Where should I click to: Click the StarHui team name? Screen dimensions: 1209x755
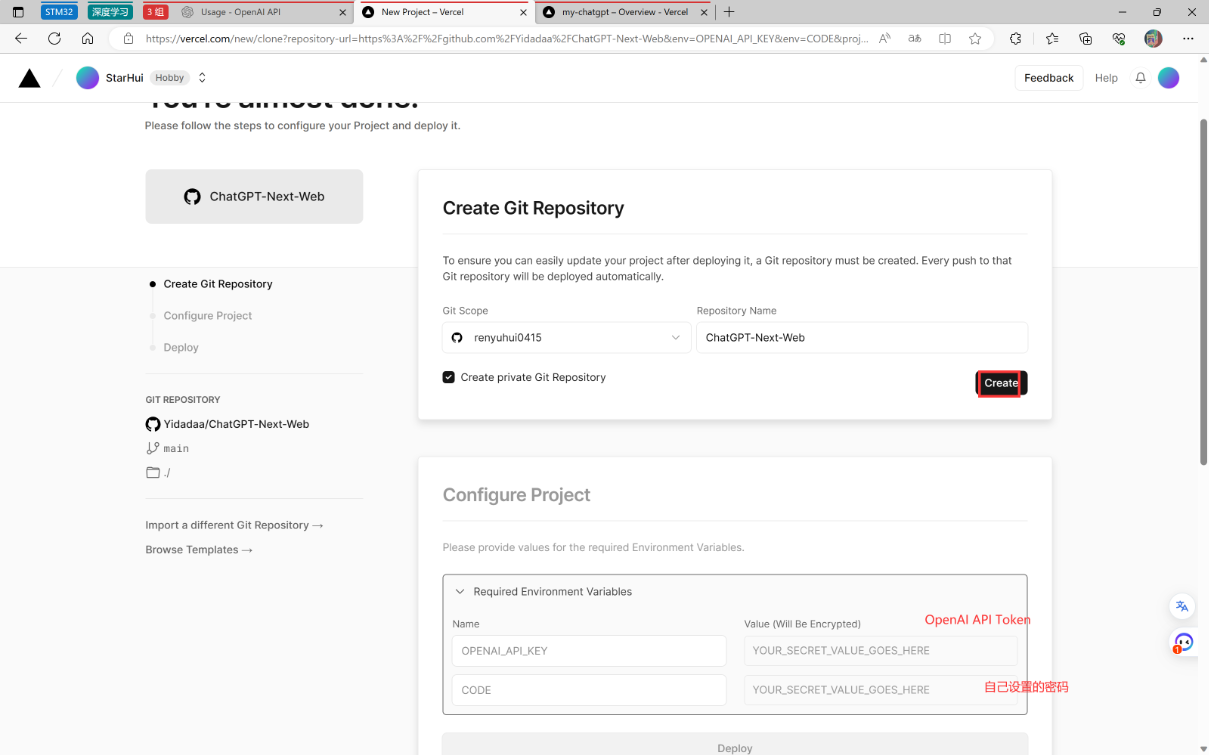tap(125, 78)
